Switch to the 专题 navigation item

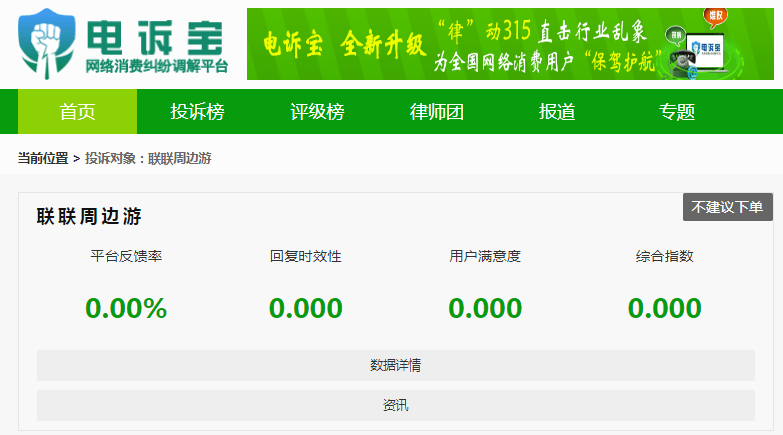677,111
